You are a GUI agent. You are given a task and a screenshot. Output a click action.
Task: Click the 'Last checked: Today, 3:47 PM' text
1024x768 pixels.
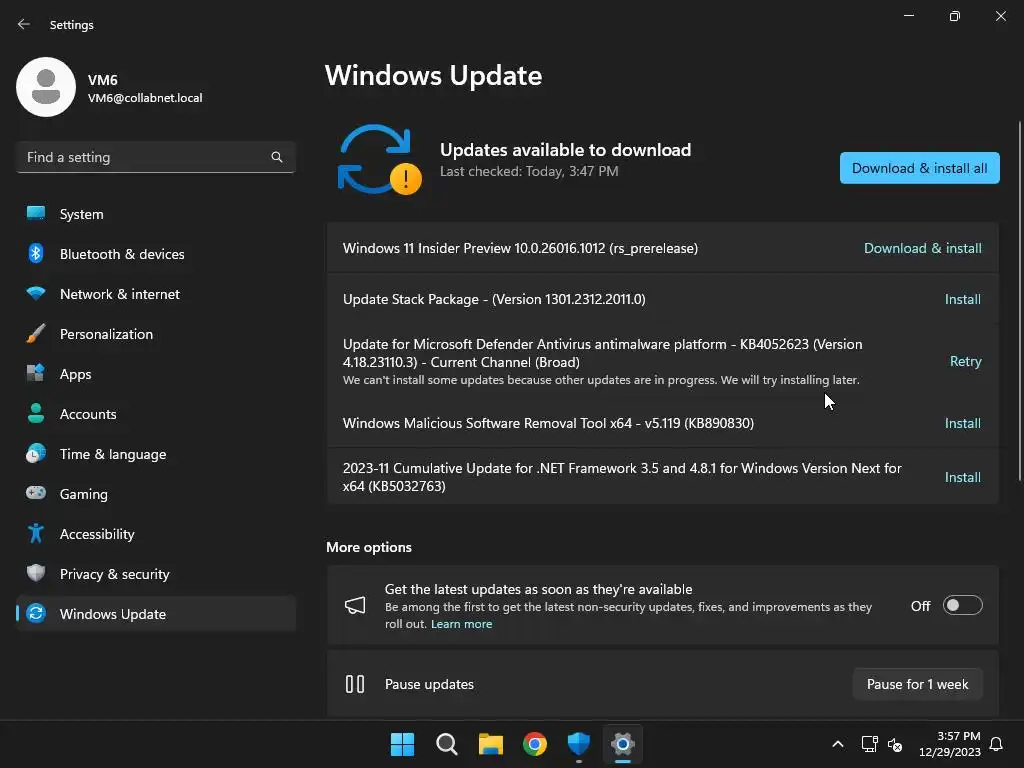(529, 171)
